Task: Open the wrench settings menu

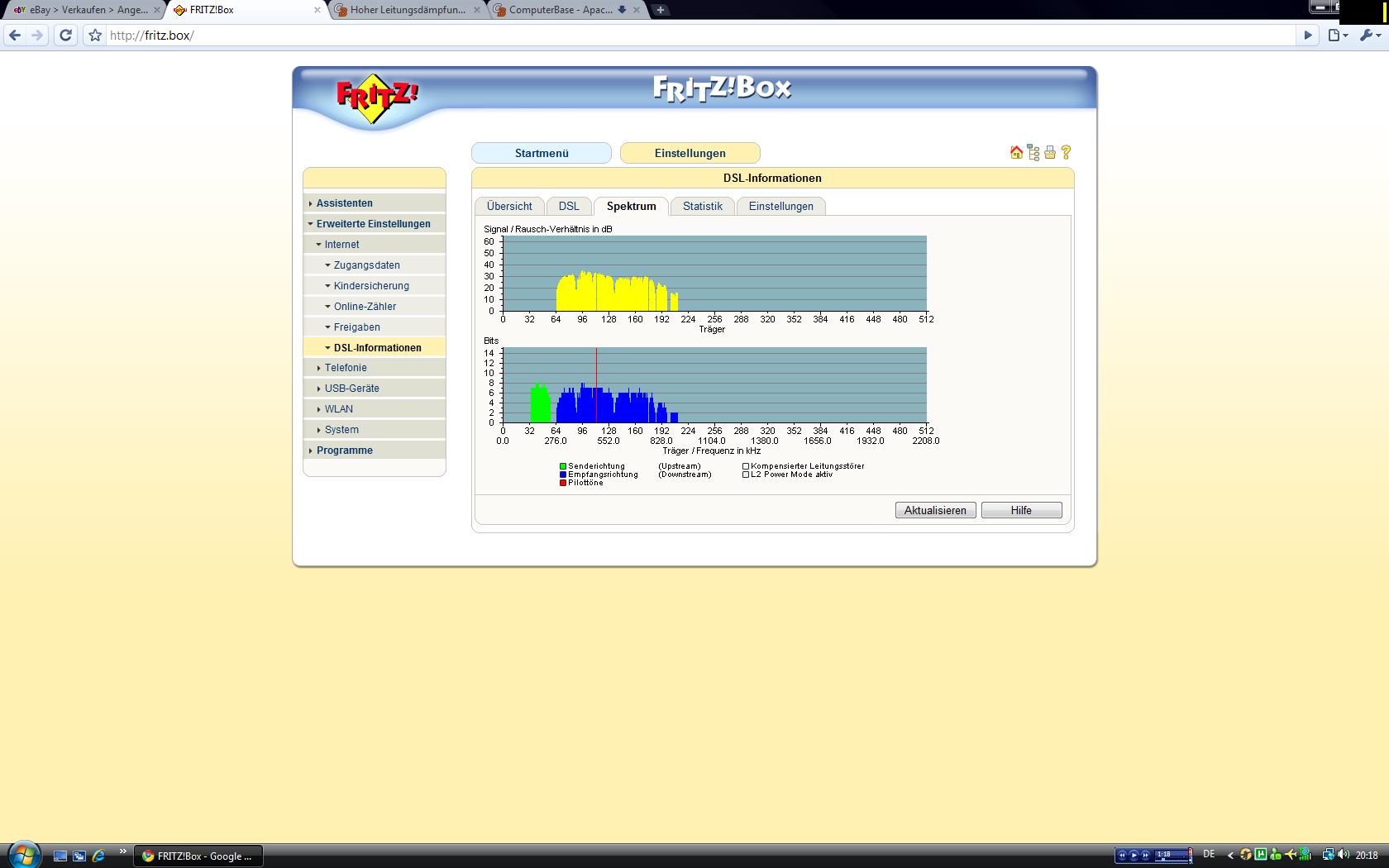Action: pos(1369,36)
